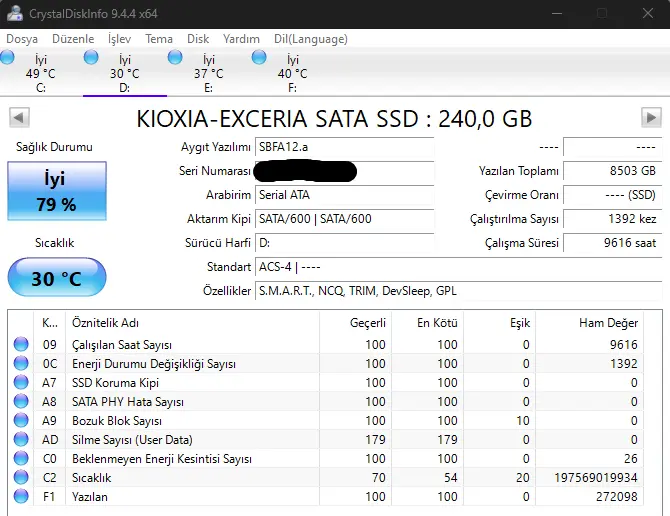
Task: Click the Eşik column header
Action: coord(500,322)
